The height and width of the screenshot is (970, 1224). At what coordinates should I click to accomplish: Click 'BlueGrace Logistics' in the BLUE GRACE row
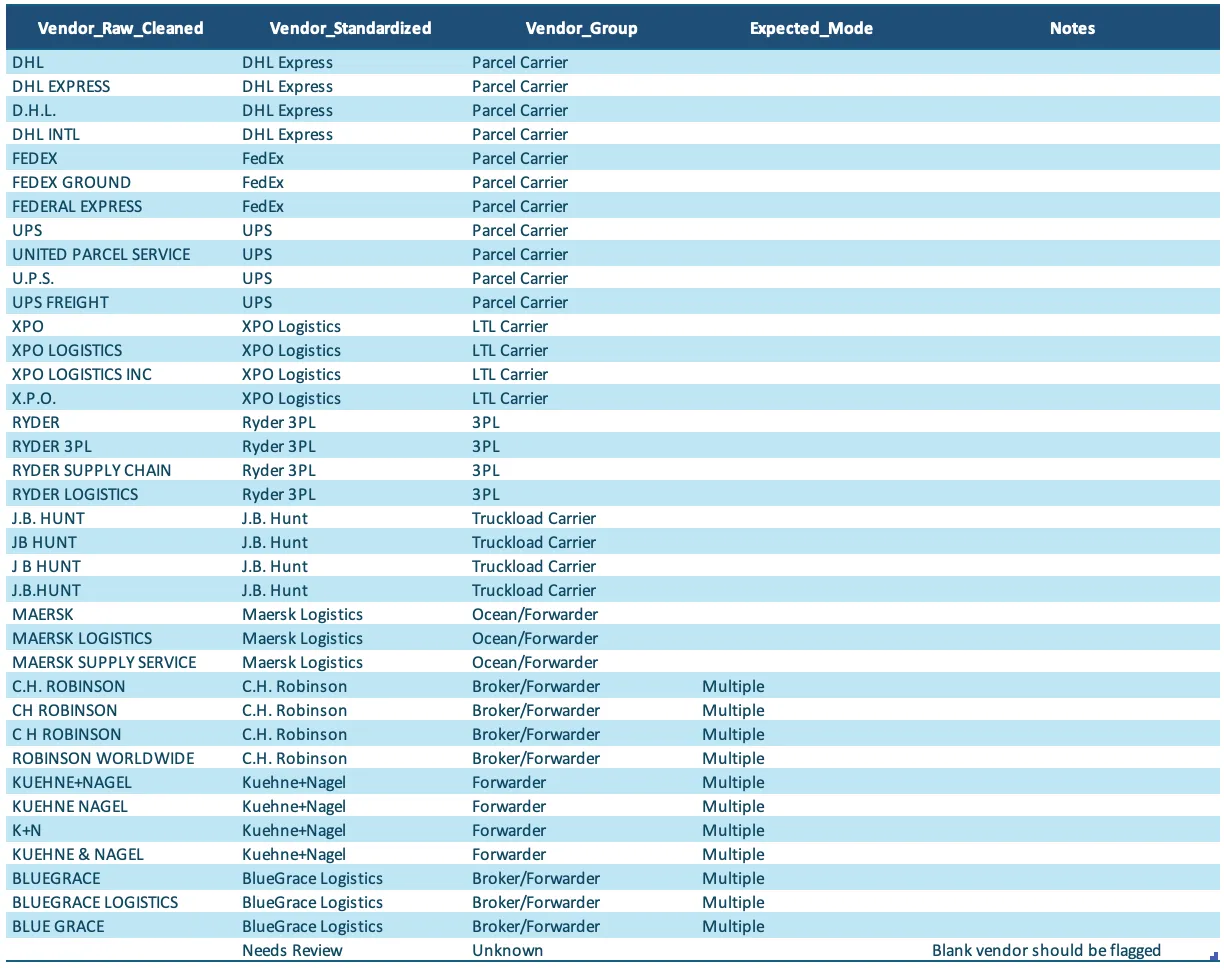(312, 926)
